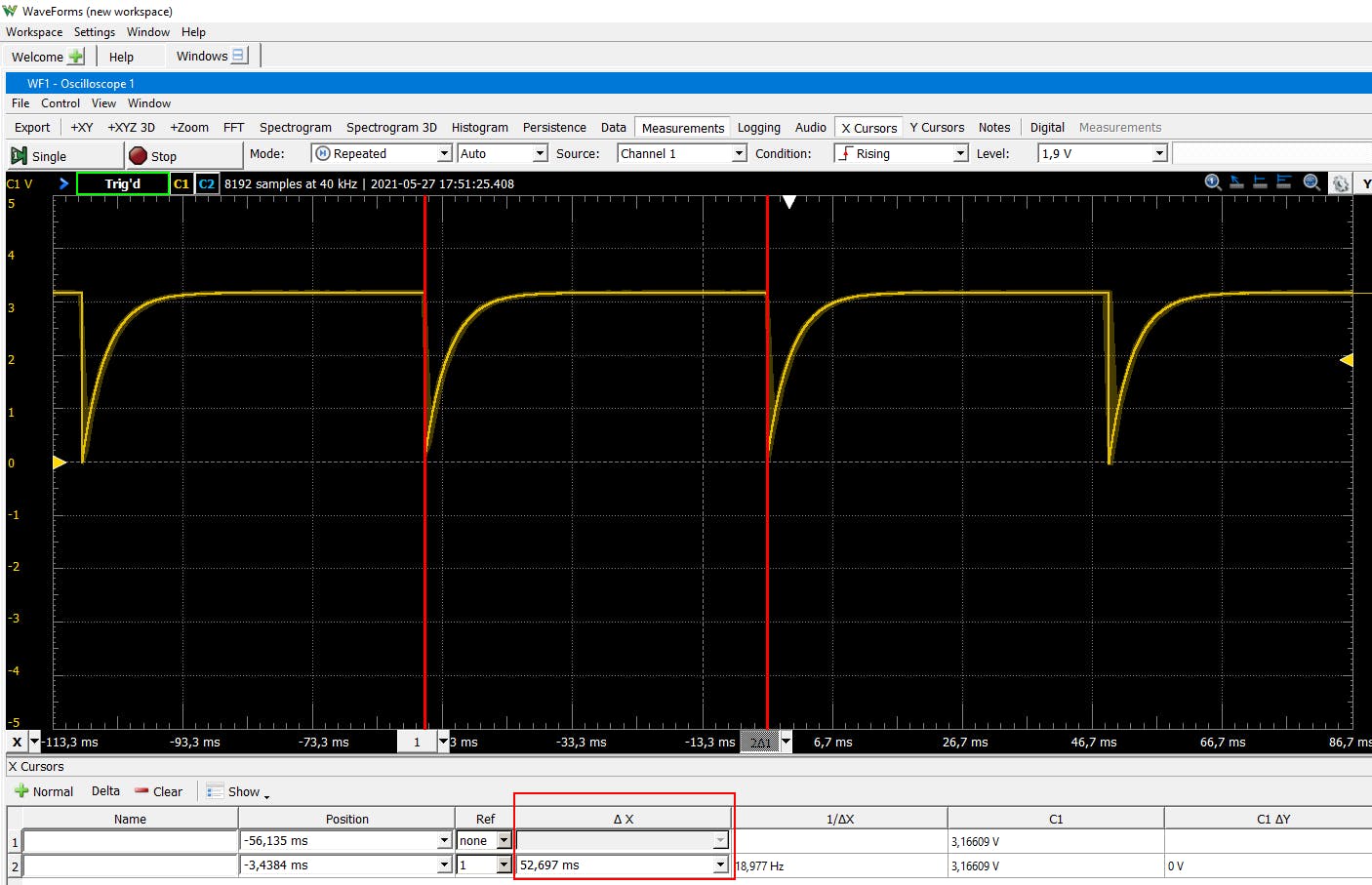Clear the X cursors
The image size is (1372, 885).
pyautogui.click(x=158, y=791)
